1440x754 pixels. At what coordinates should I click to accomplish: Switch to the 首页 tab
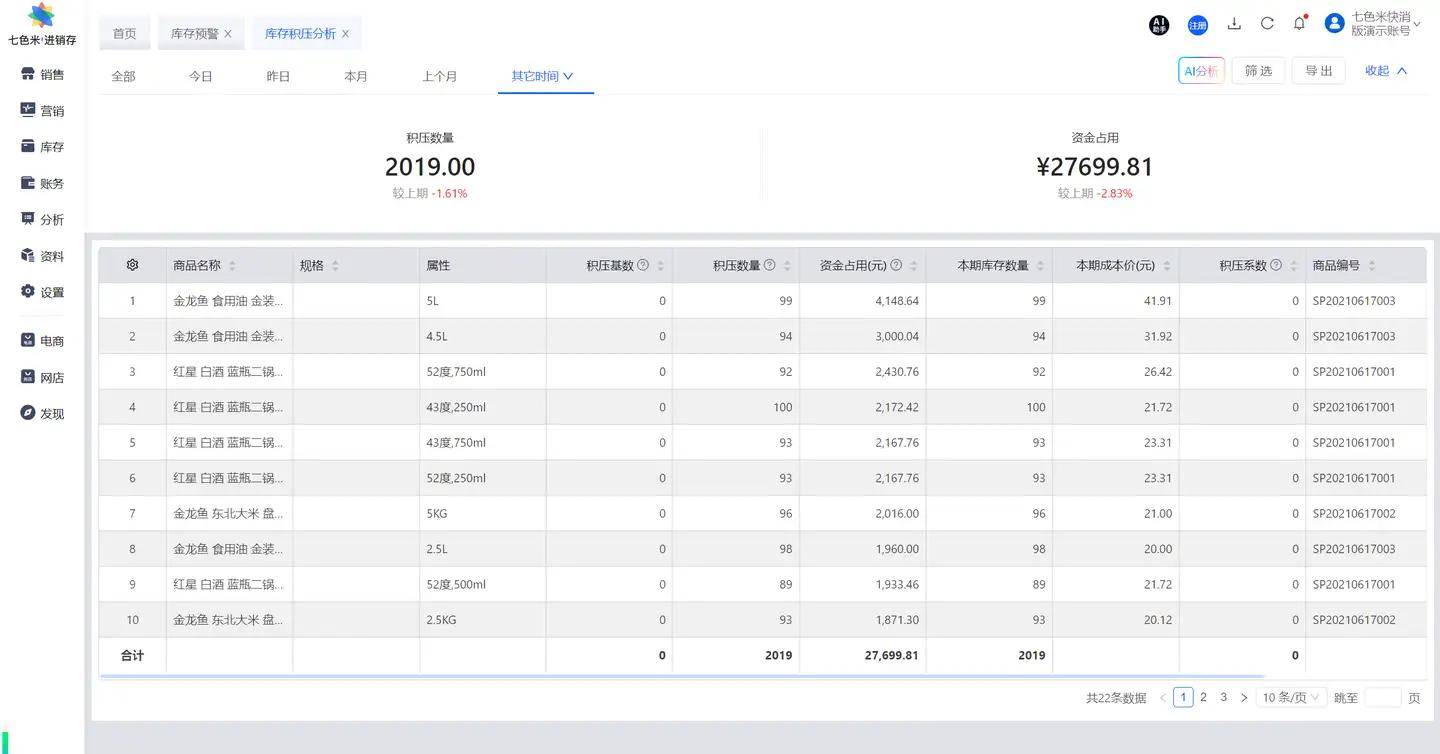tap(124, 34)
